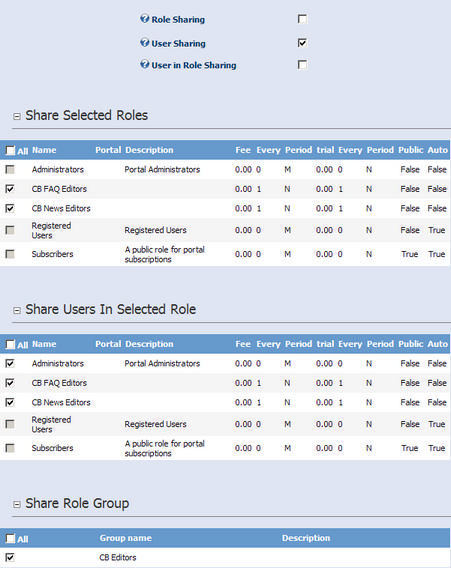Uncheck CB FAQ Editors in Share Users In Selected Role
The image size is (451, 568).
click(10, 383)
